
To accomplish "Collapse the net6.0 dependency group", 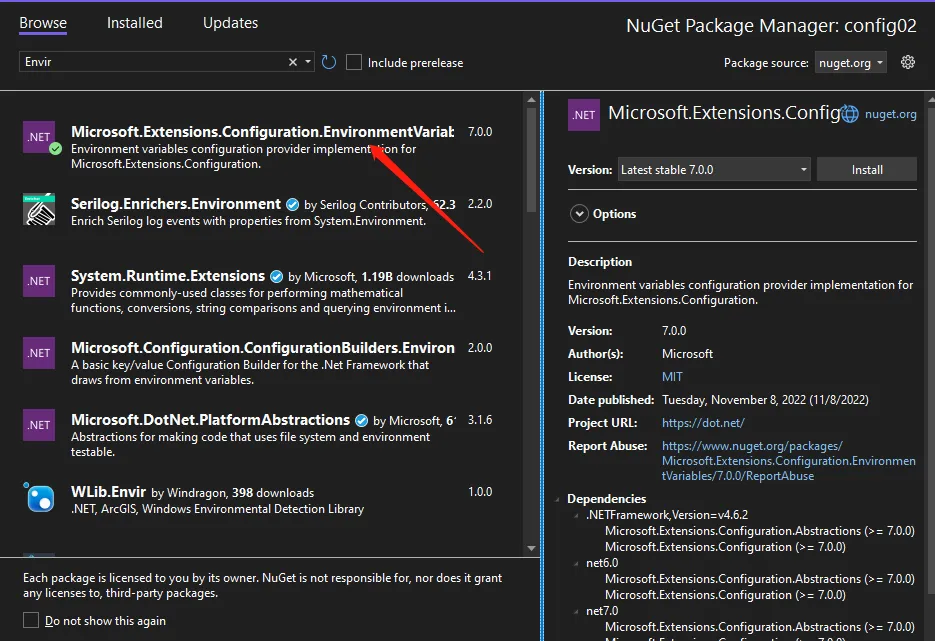I will click(x=576, y=563).
